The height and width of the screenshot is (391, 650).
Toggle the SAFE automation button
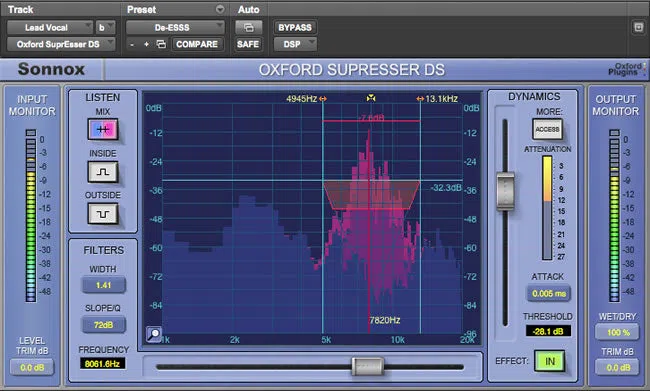tap(248, 44)
